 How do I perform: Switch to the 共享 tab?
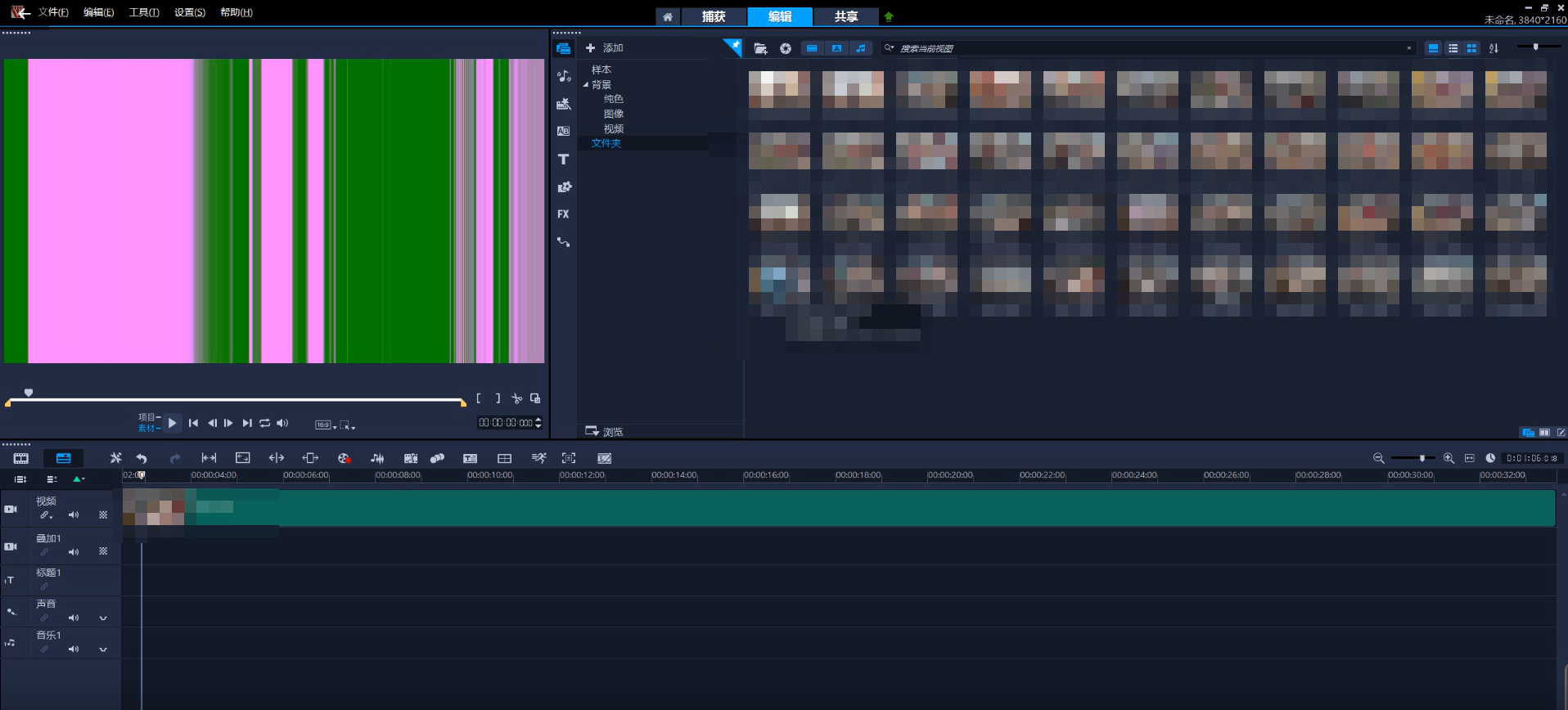click(x=846, y=16)
